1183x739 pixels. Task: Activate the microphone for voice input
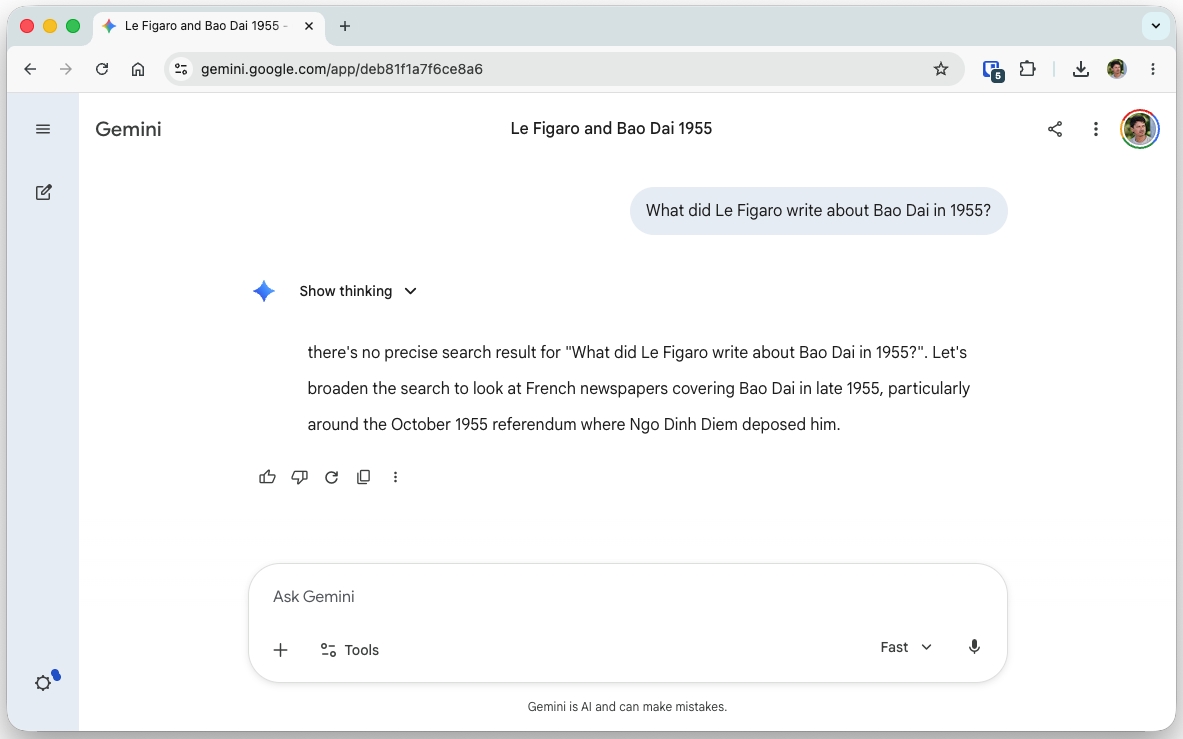pos(974,647)
